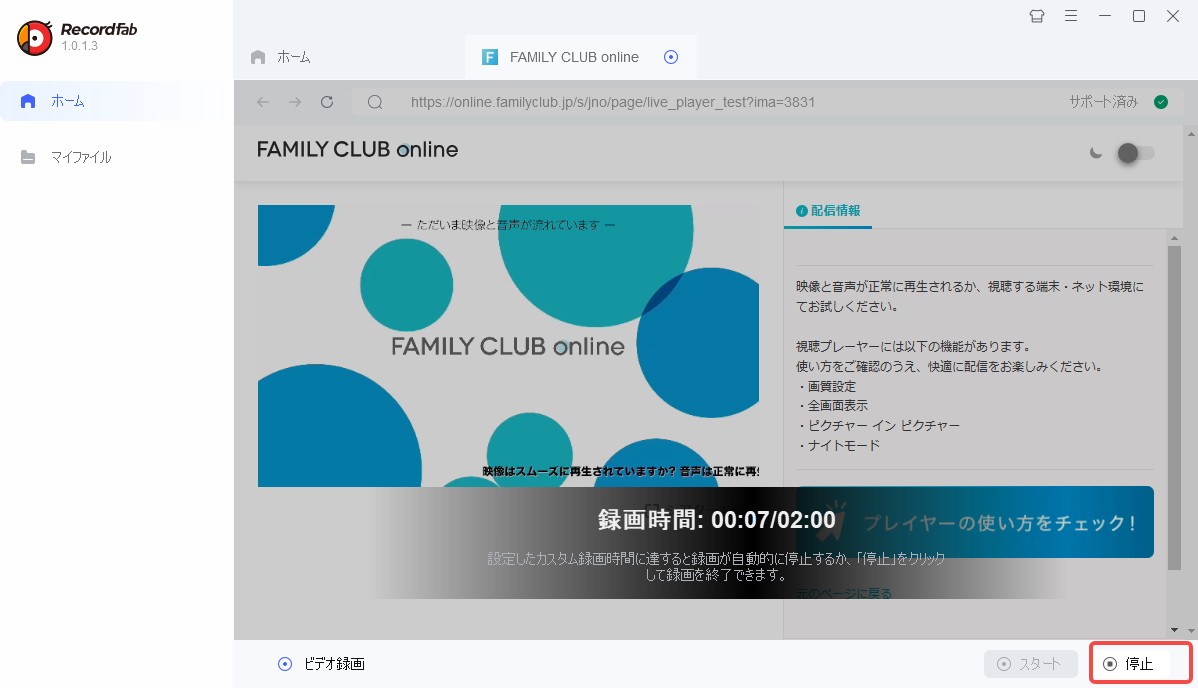
Task: Click the version number 1.0.1.3 text
Action: tap(79, 46)
